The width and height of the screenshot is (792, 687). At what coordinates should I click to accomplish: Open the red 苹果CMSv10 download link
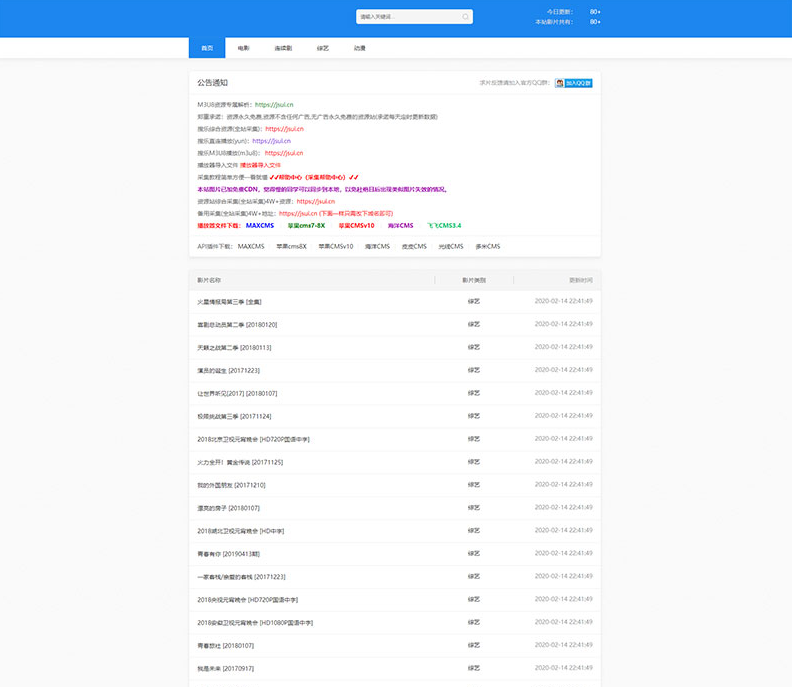click(x=356, y=225)
